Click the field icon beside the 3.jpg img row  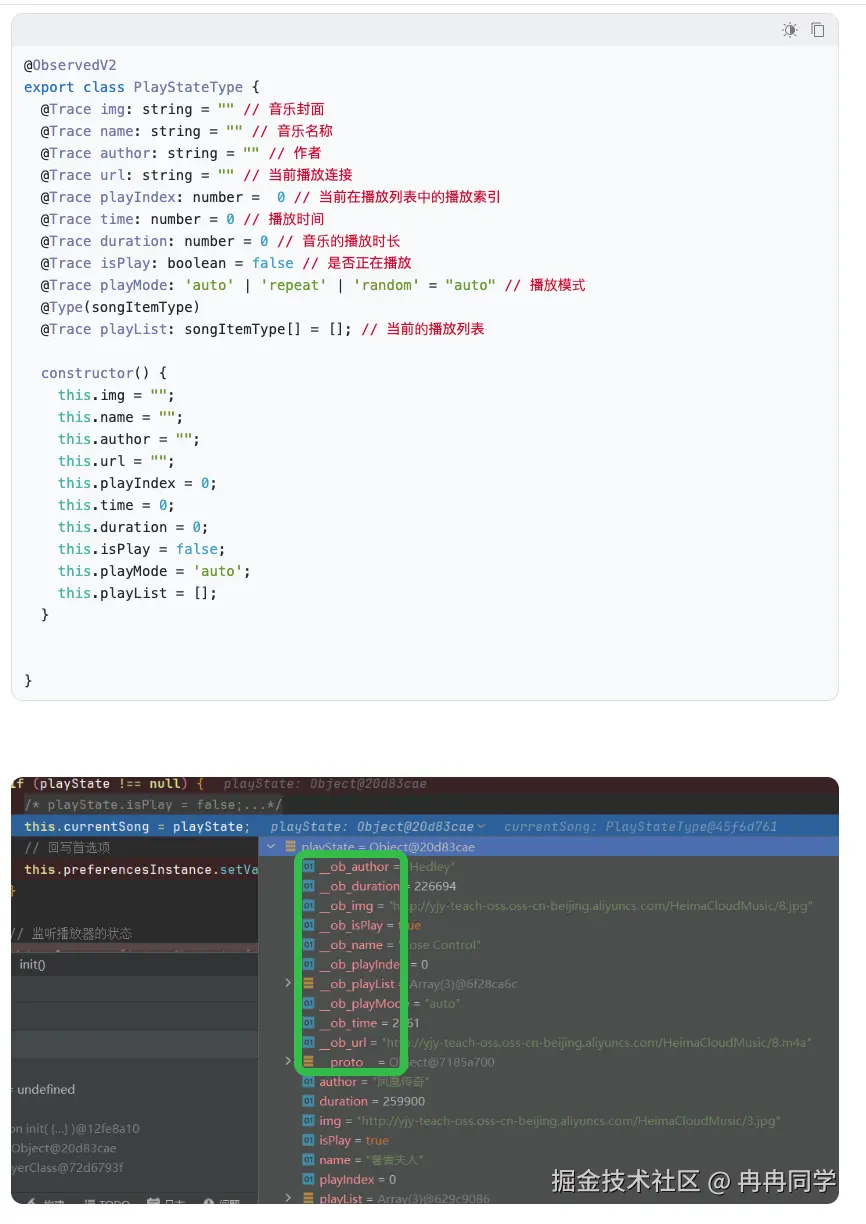tap(308, 1121)
